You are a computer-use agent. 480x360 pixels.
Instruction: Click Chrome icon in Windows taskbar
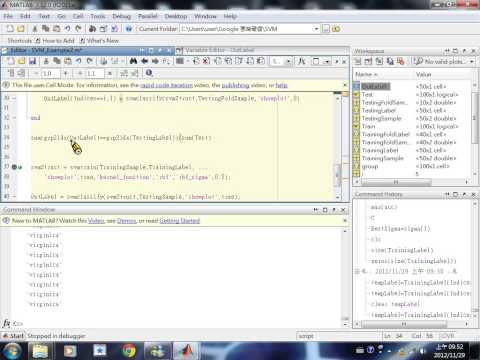pyautogui.click(x=129, y=351)
